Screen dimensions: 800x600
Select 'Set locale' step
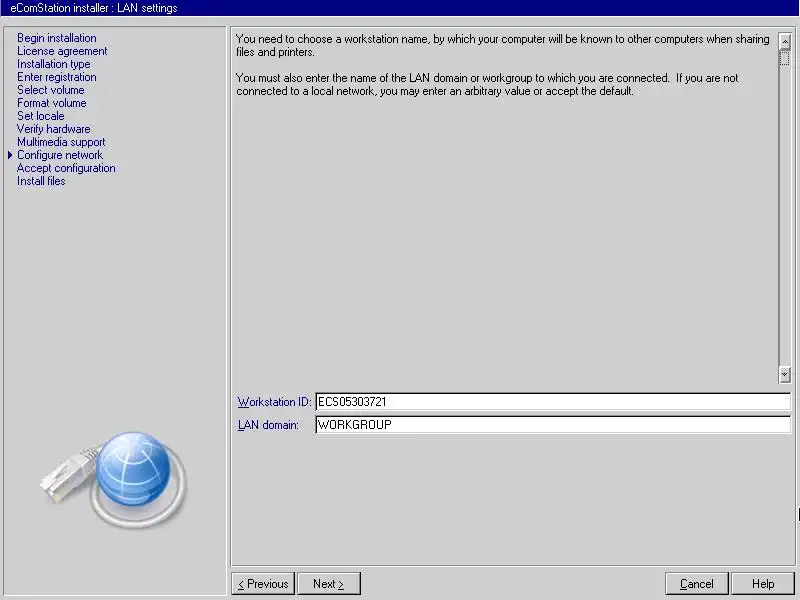(x=41, y=116)
